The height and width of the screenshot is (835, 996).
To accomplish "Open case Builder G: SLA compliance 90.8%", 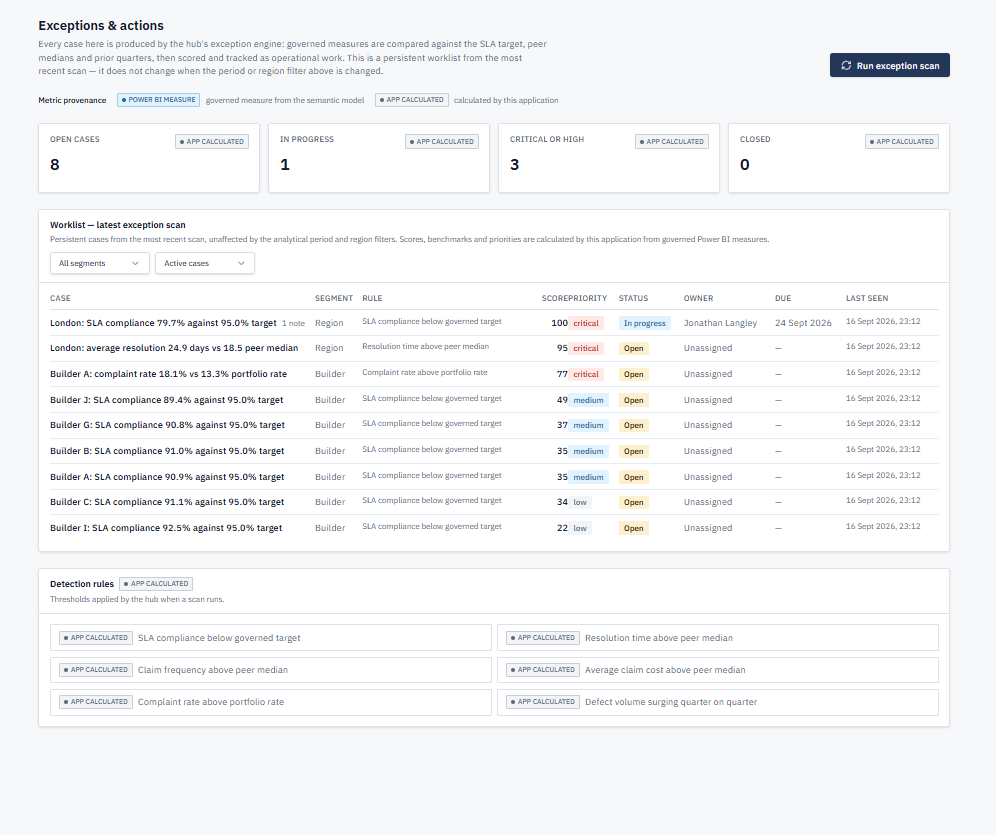I will [x=167, y=425].
